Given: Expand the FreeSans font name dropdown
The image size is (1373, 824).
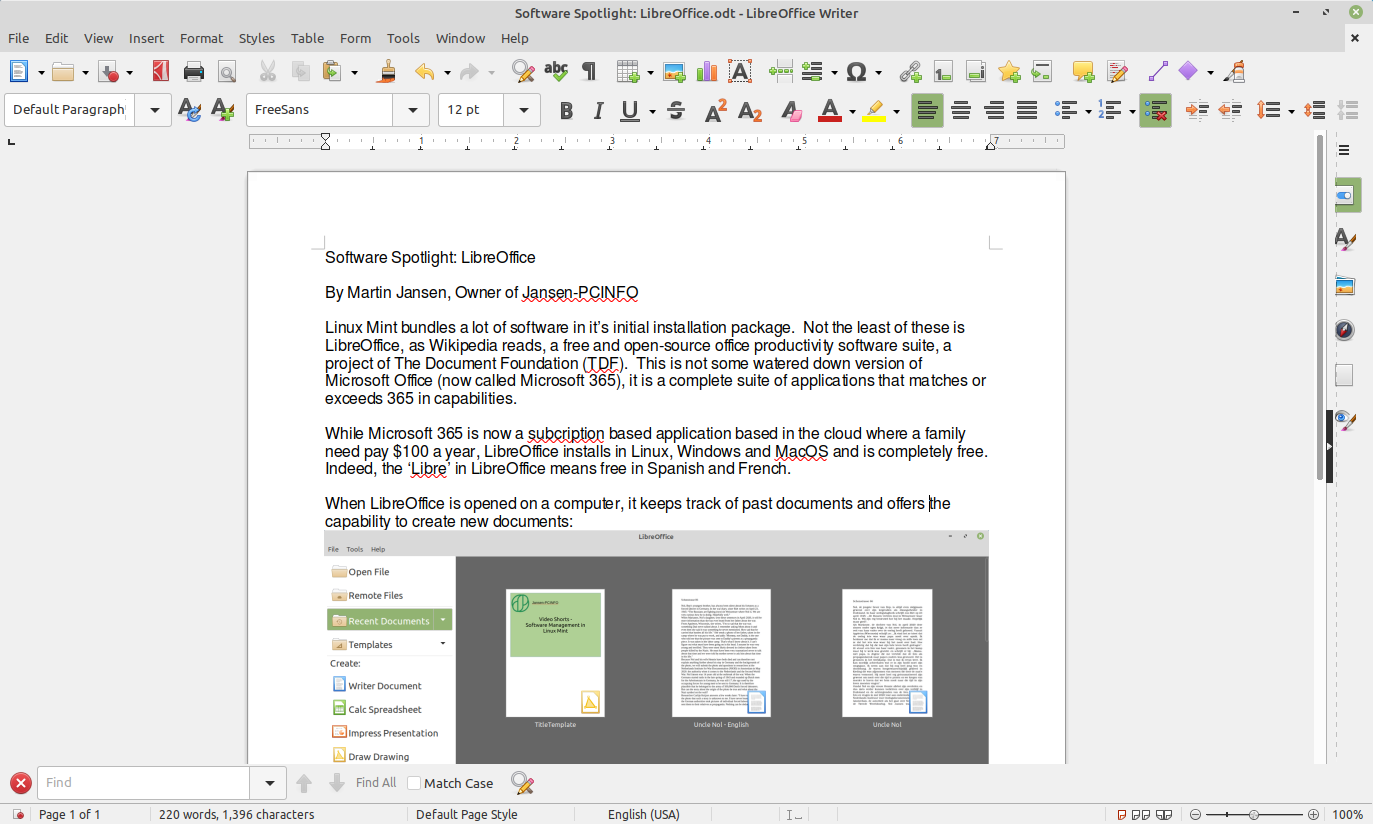Looking at the screenshot, I should pos(410,110).
